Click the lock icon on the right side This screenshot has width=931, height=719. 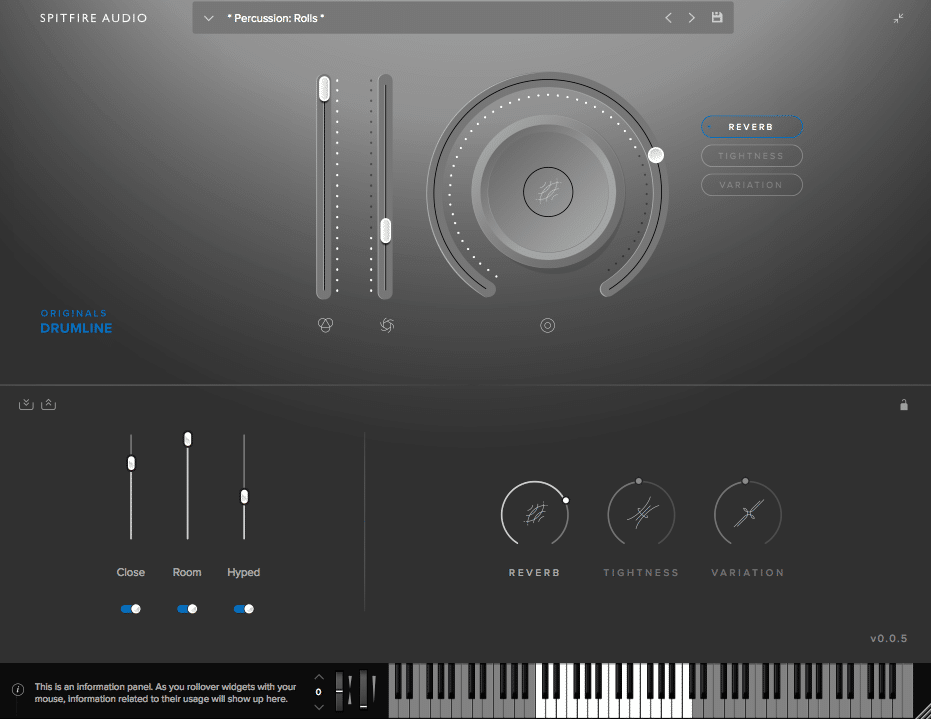[904, 404]
